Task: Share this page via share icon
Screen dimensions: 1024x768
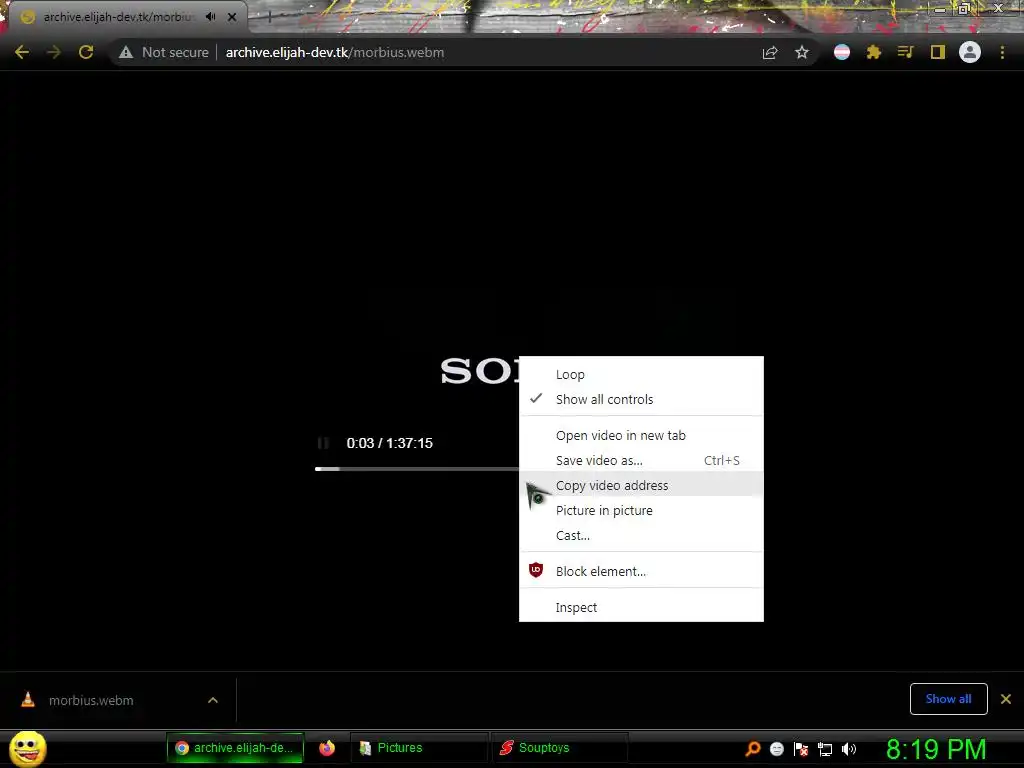Action: (770, 52)
